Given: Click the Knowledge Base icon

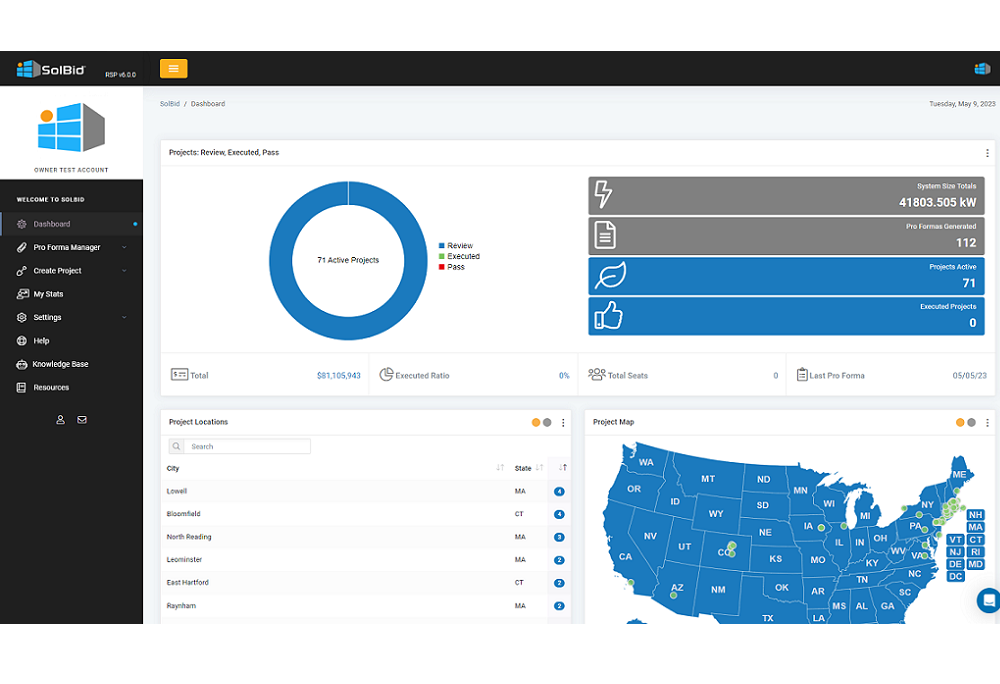Looking at the screenshot, I should [22, 364].
